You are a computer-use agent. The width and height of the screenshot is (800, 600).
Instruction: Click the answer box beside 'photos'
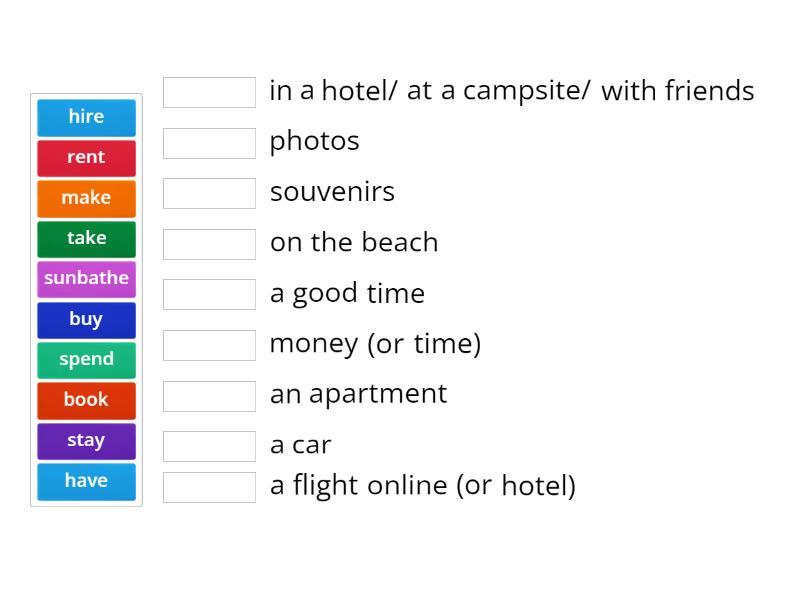click(x=209, y=142)
